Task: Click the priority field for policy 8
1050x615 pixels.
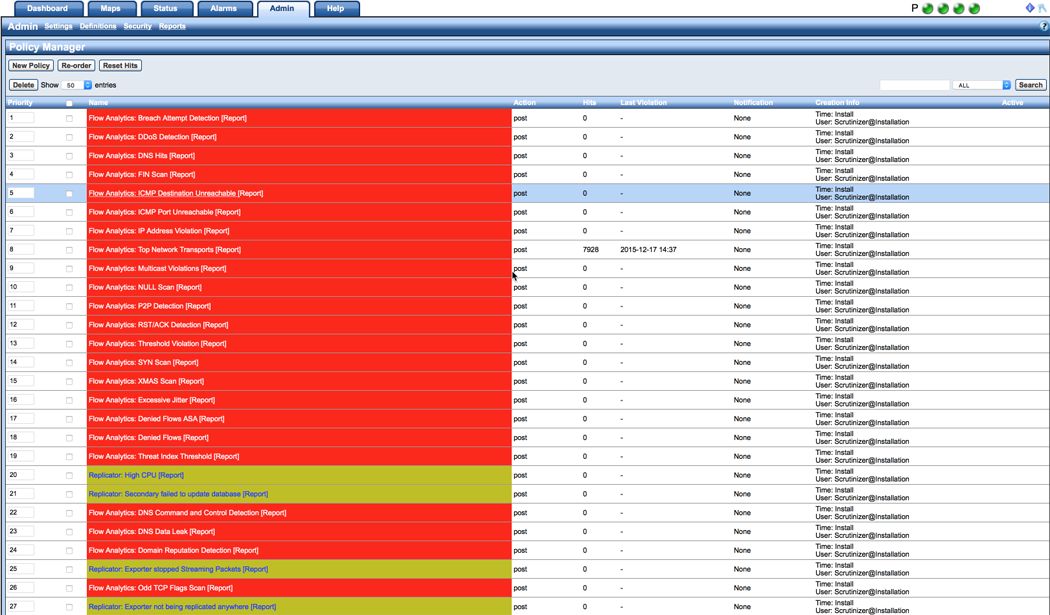Action: click(x=21, y=249)
